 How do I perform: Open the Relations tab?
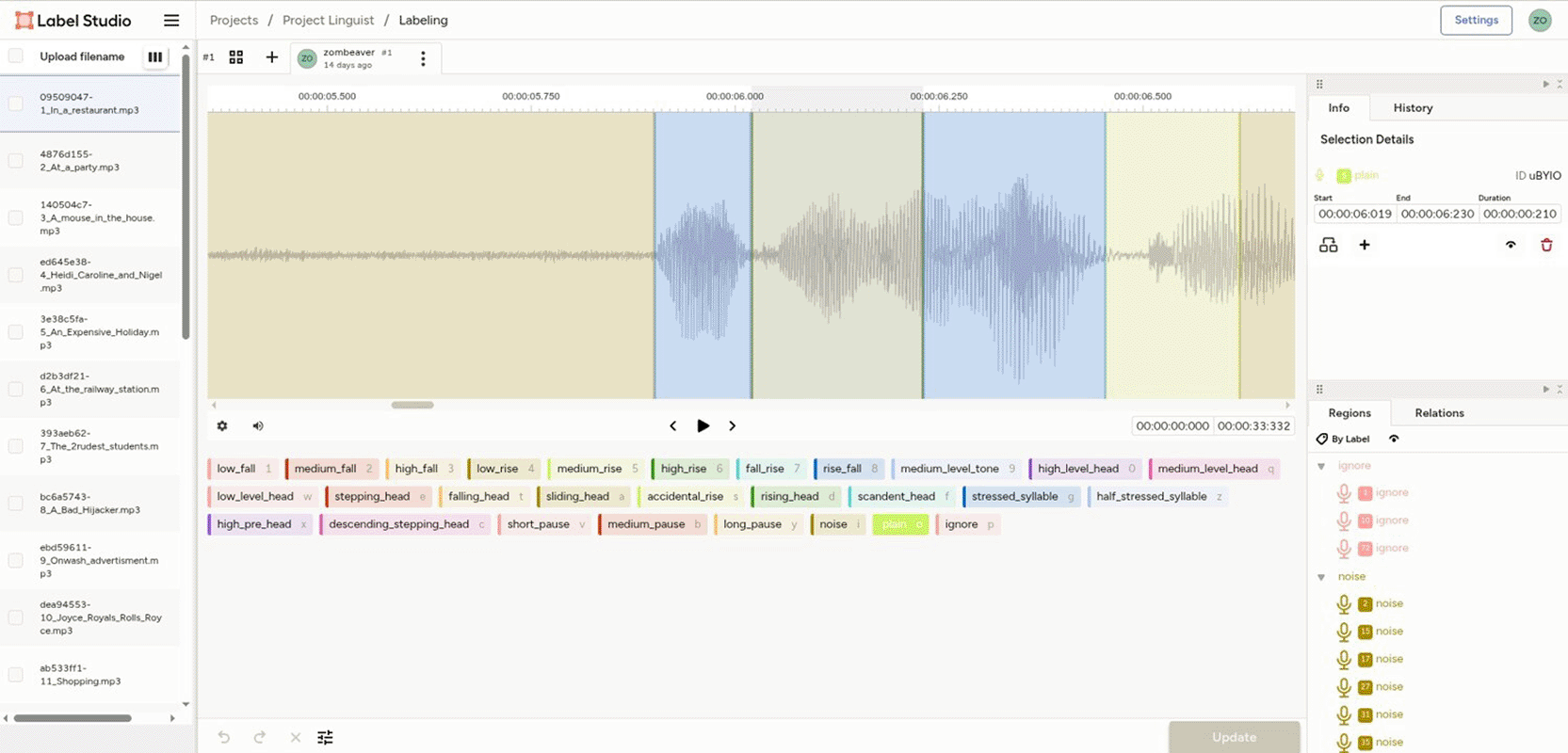[x=1439, y=413]
